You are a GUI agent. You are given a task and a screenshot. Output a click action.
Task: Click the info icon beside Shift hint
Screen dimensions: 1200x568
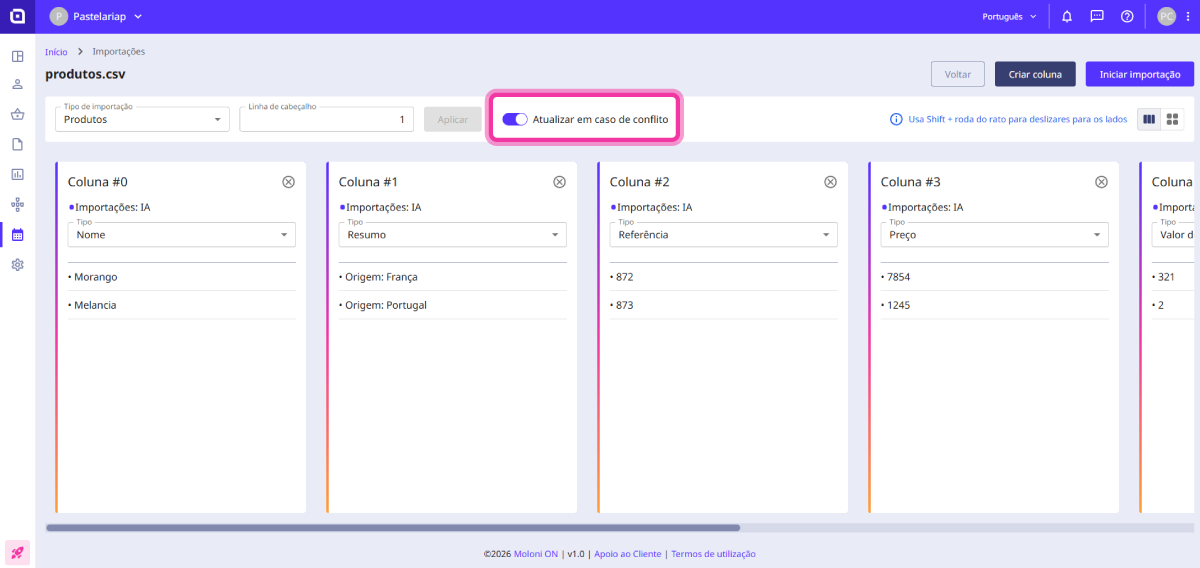click(x=896, y=119)
